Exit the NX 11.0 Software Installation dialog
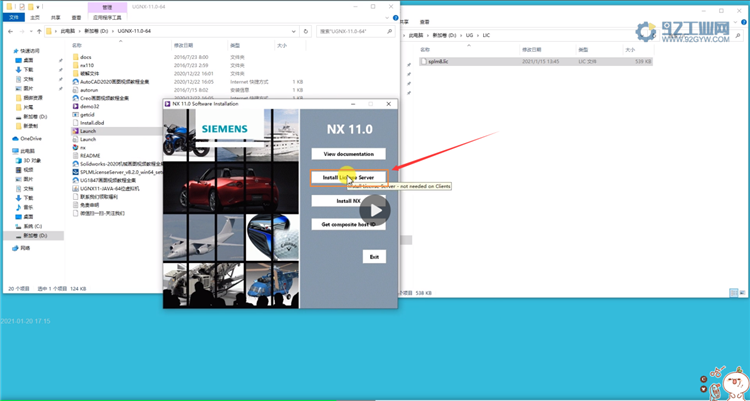This screenshot has height=401, width=750. coord(374,257)
